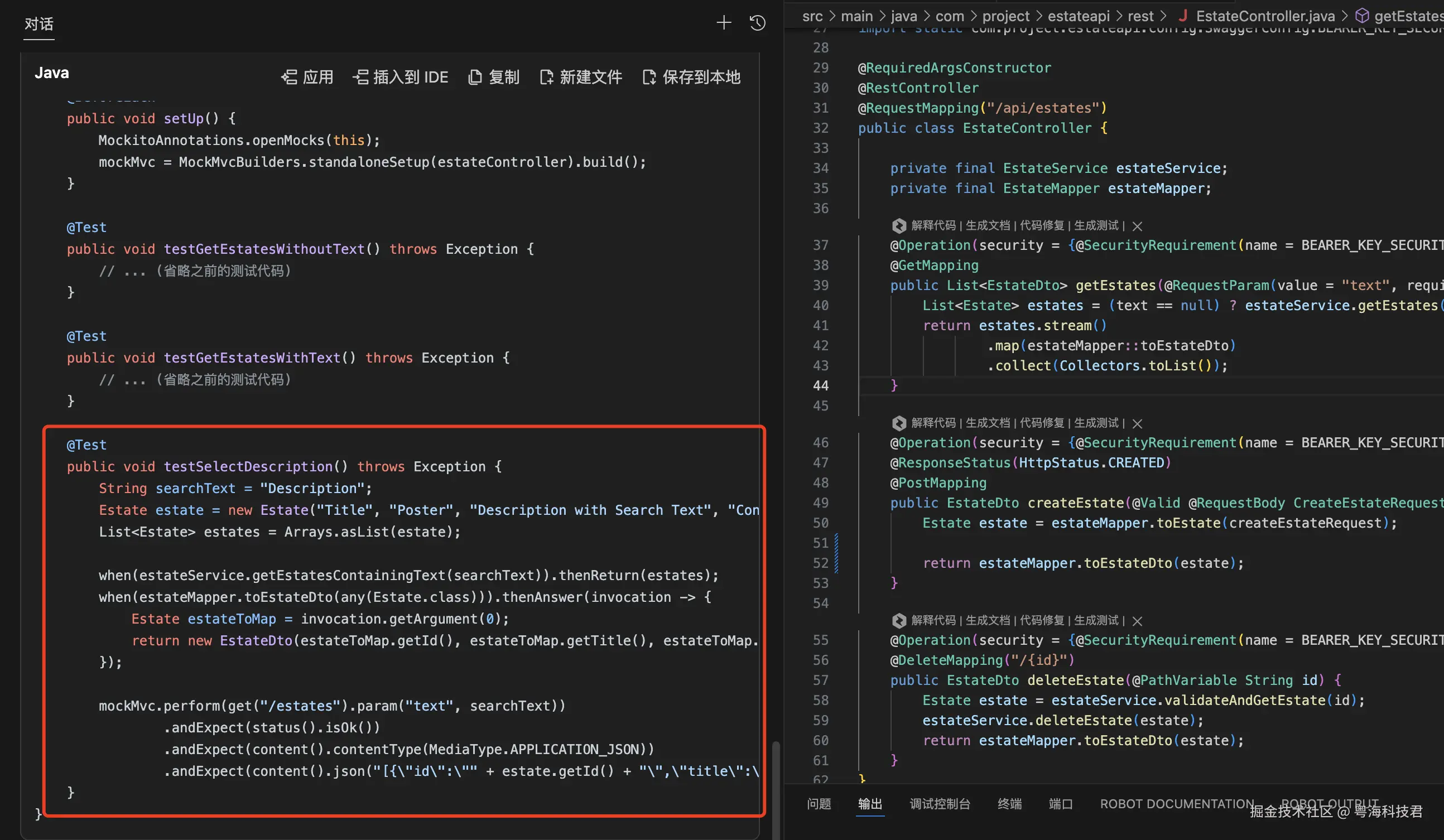Click 新建文件 new file button
This screenshot has height=840, width=1444.
pyautogui.click(x=581, y=78)
